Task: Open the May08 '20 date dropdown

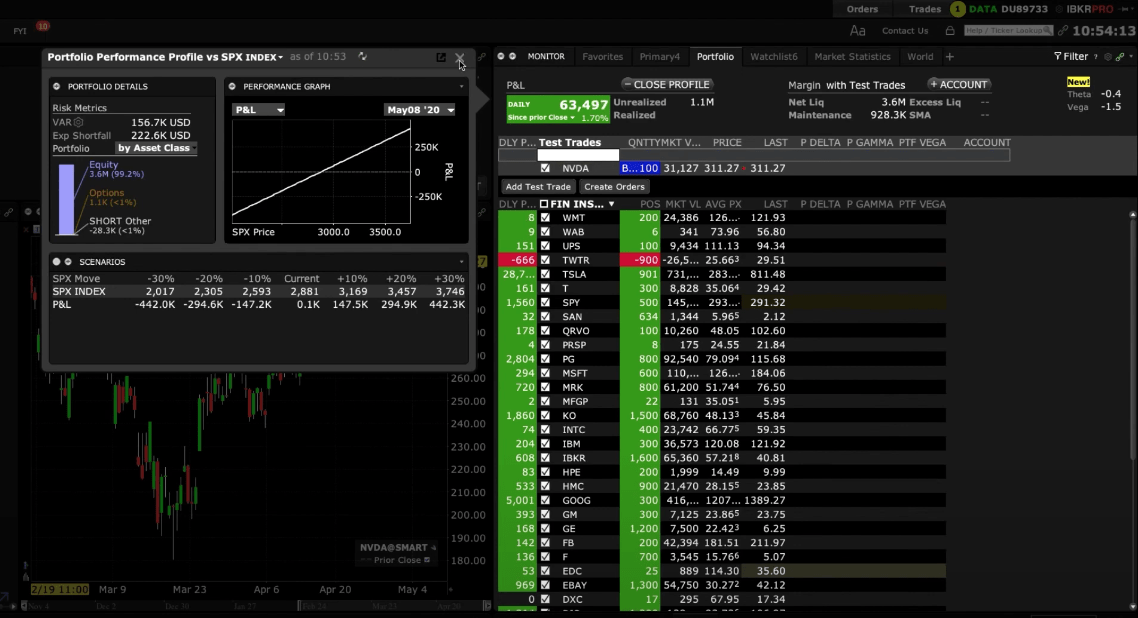Action: [419, 110]
